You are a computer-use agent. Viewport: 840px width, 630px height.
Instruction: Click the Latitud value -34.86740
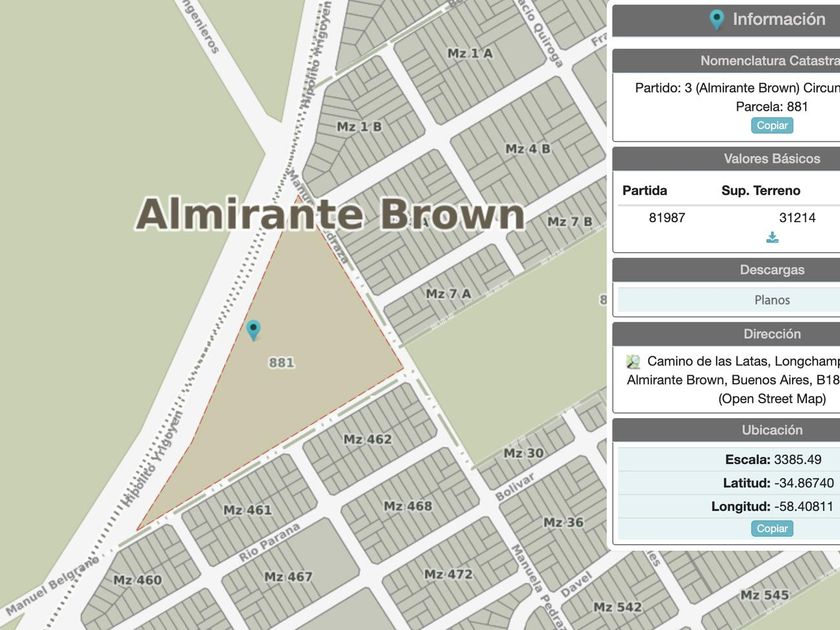pos(804,483)
